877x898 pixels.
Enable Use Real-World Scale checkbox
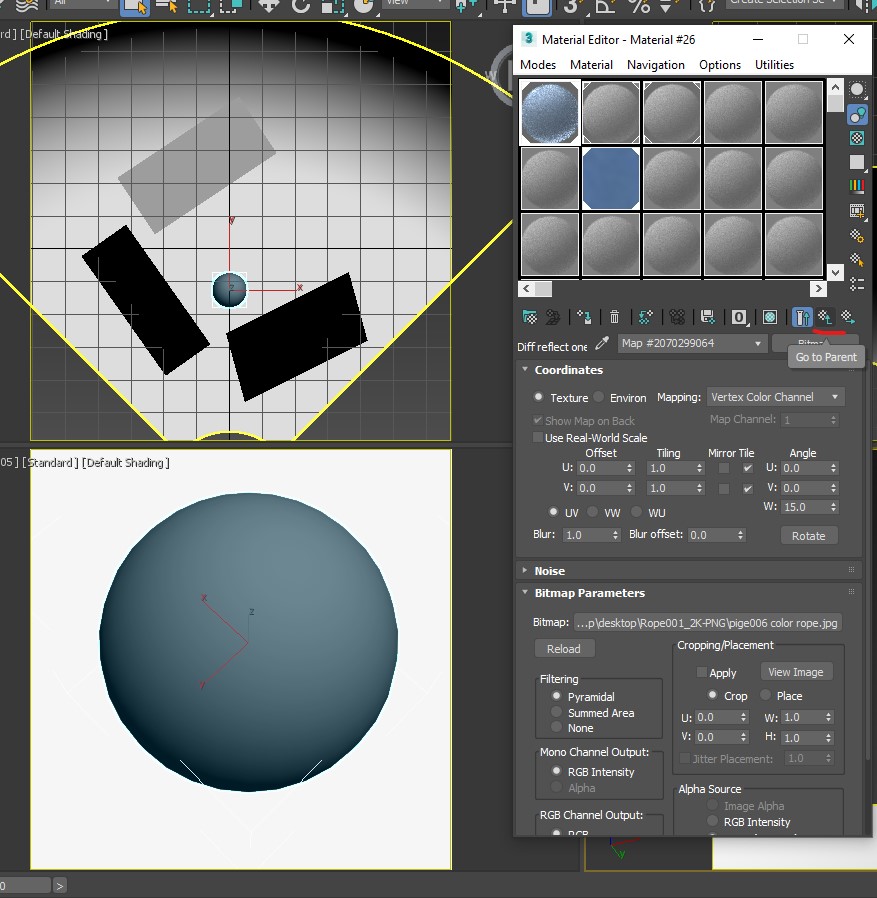point(539,438)
